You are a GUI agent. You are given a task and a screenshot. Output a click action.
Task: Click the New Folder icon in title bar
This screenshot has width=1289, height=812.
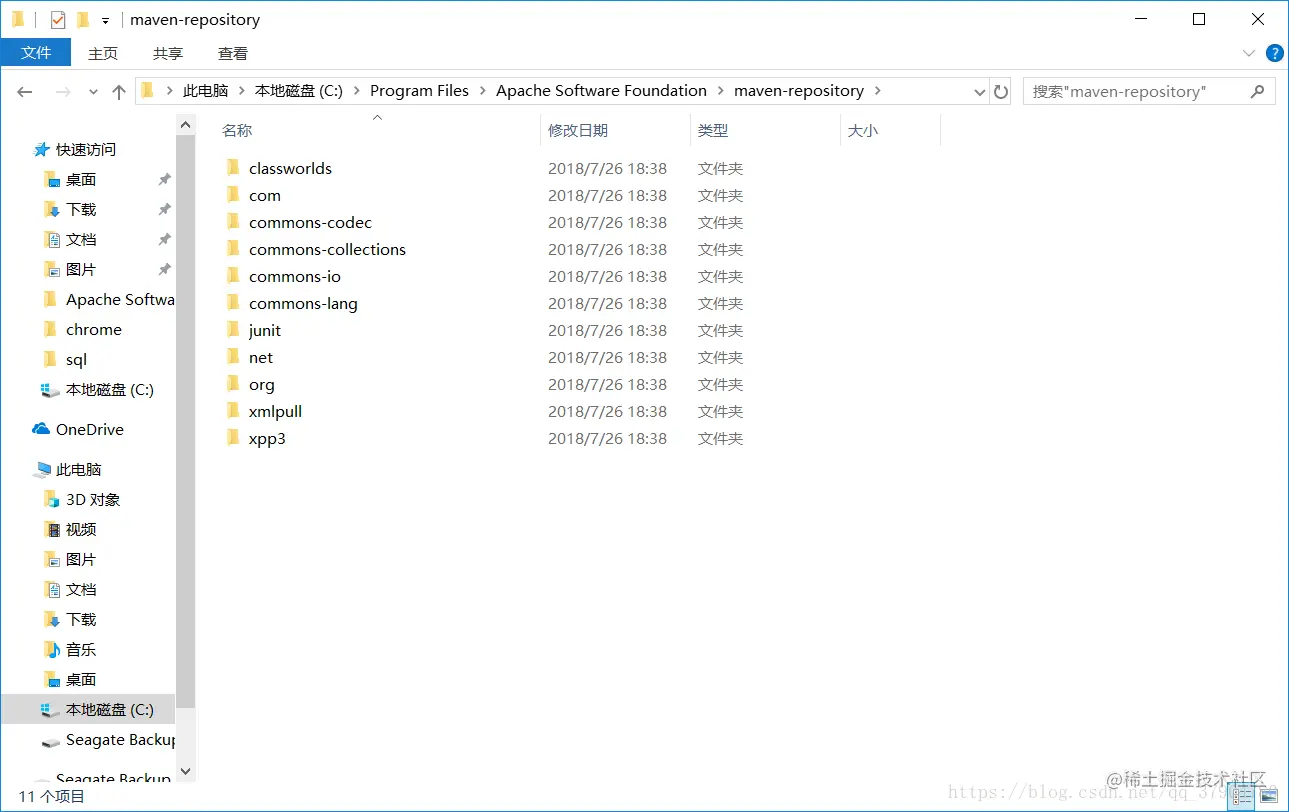83,19
